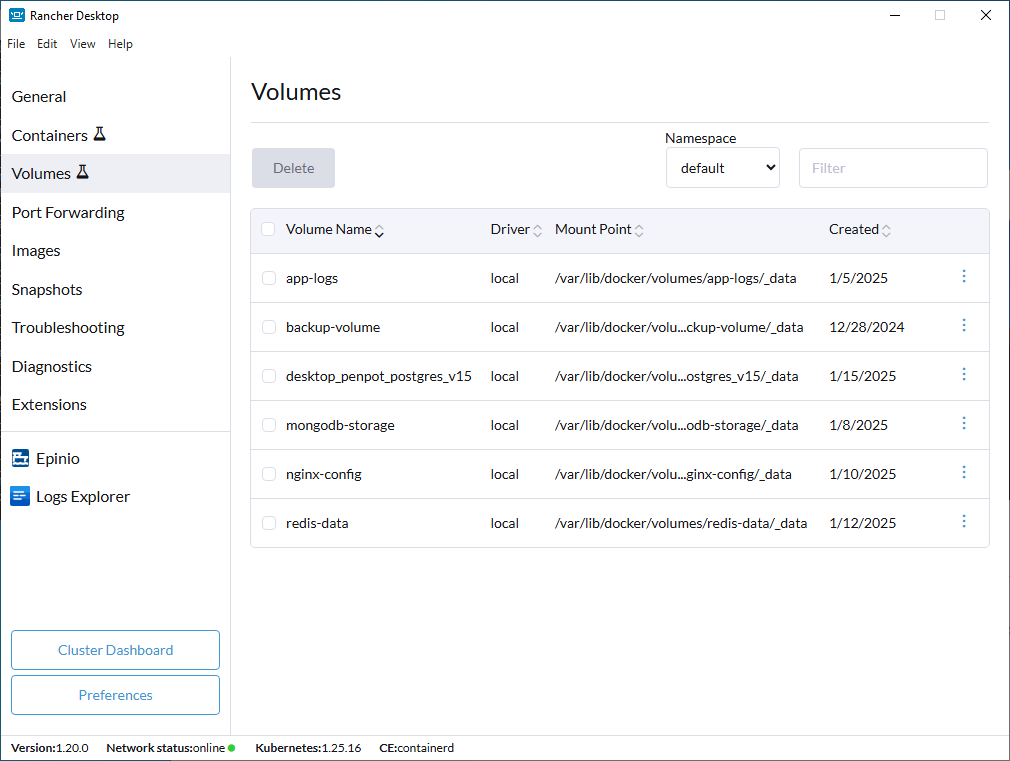Click the Logs Explorer extension icon
1010x761 pixels.
(x=20, y=496)
